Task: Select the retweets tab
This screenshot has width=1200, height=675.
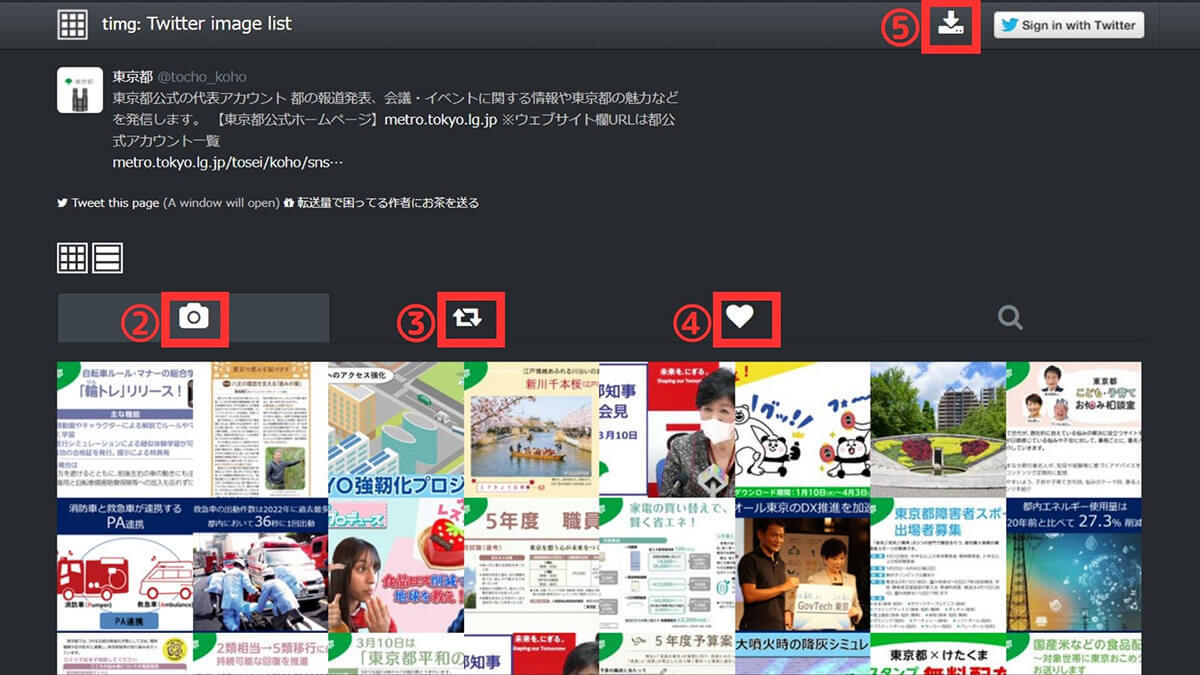Action: 466,318
